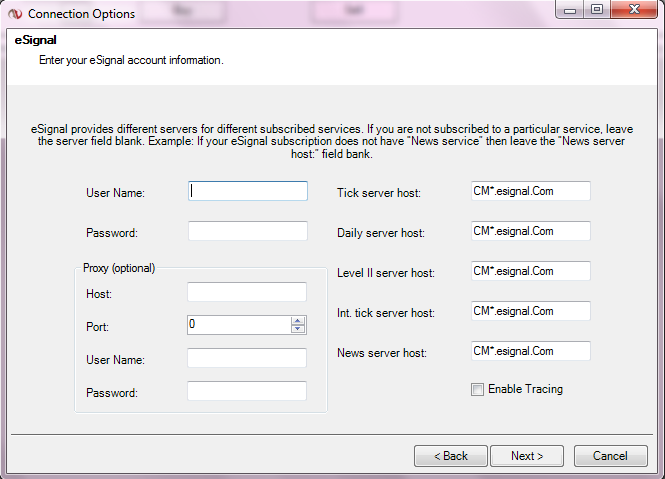Decrease the proxy Port value with down arrow
Screen dimensions: 665x479
pyautogui.click(x=298, y=329)
